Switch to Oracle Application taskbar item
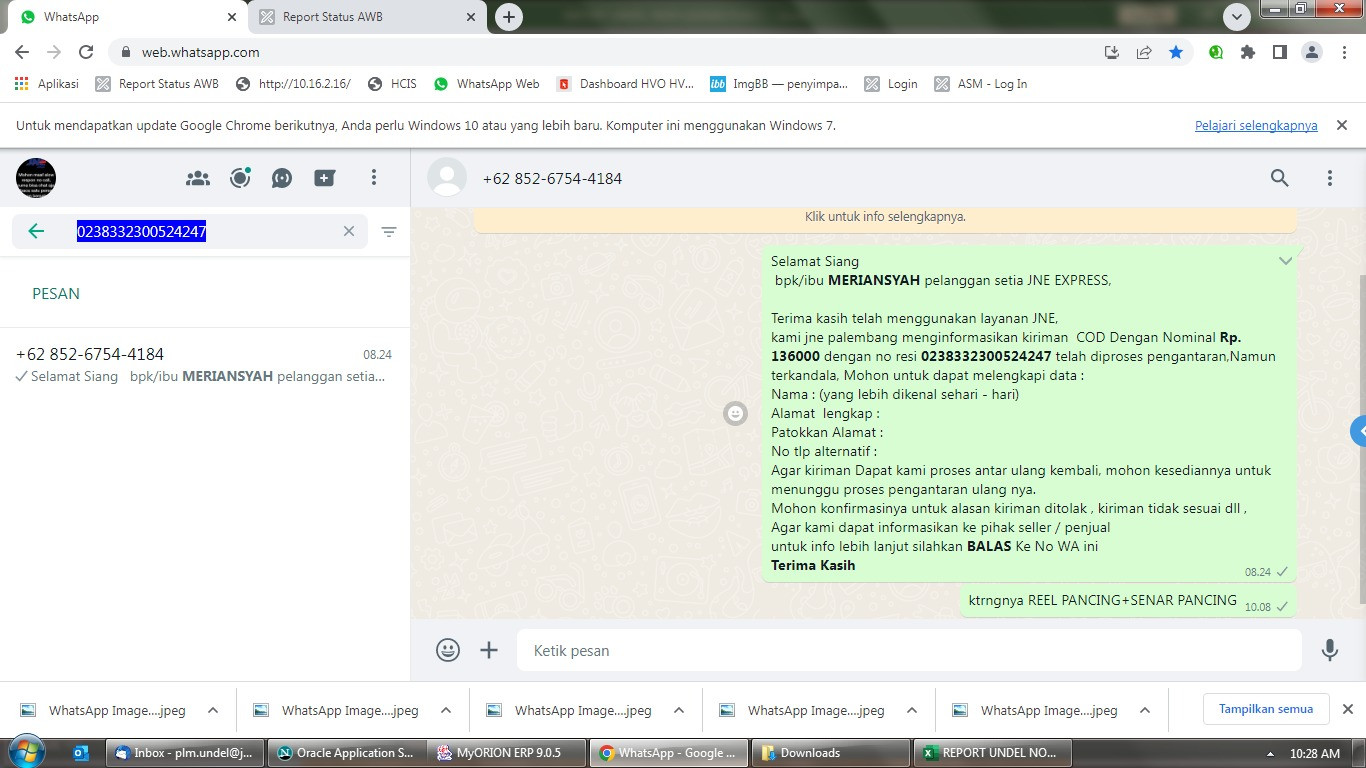Image resolution: width=1366 pixels, height=768 pixels. (x=347, y=753)
